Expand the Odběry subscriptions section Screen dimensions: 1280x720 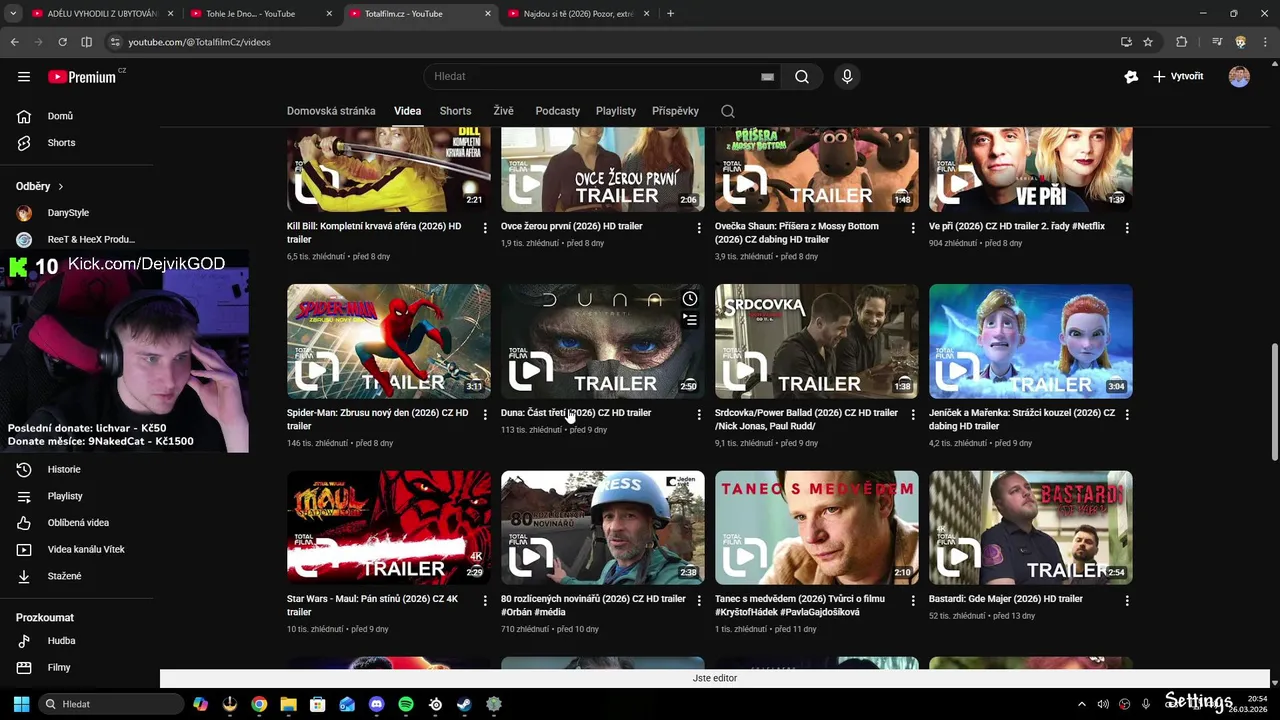[x=40, y=186]
